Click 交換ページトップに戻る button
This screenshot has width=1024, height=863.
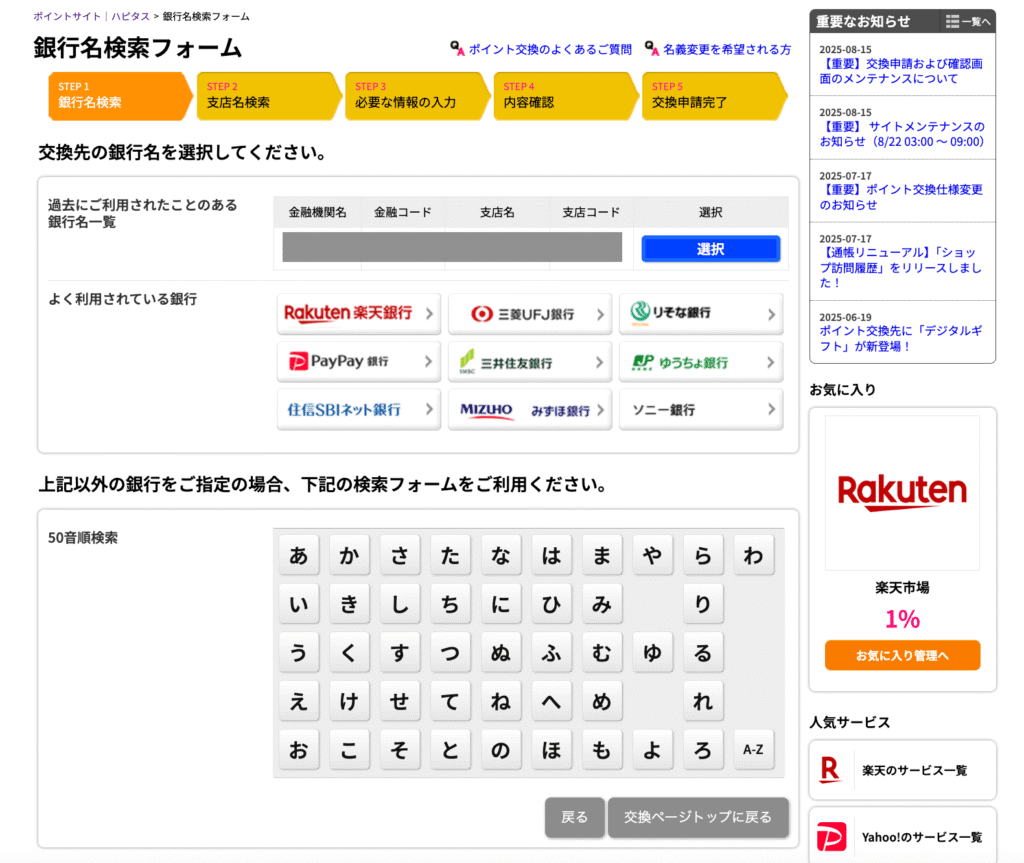pos(698,817)
